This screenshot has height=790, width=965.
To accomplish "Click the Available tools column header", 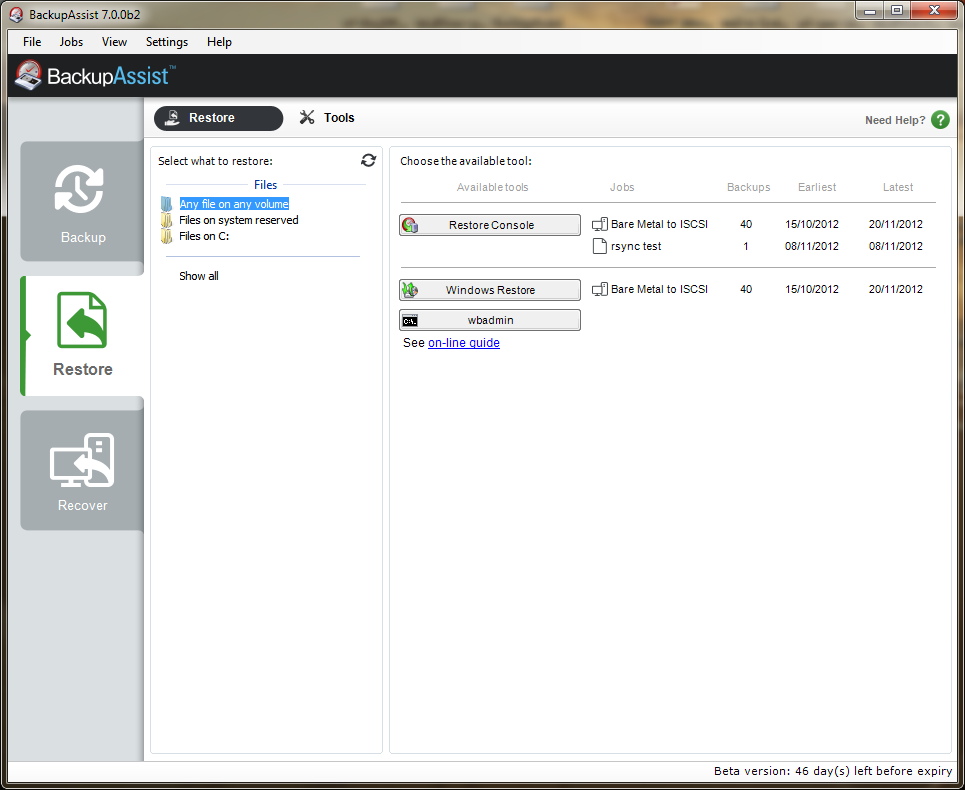I will pyautogui.click(x=492, y=187).
